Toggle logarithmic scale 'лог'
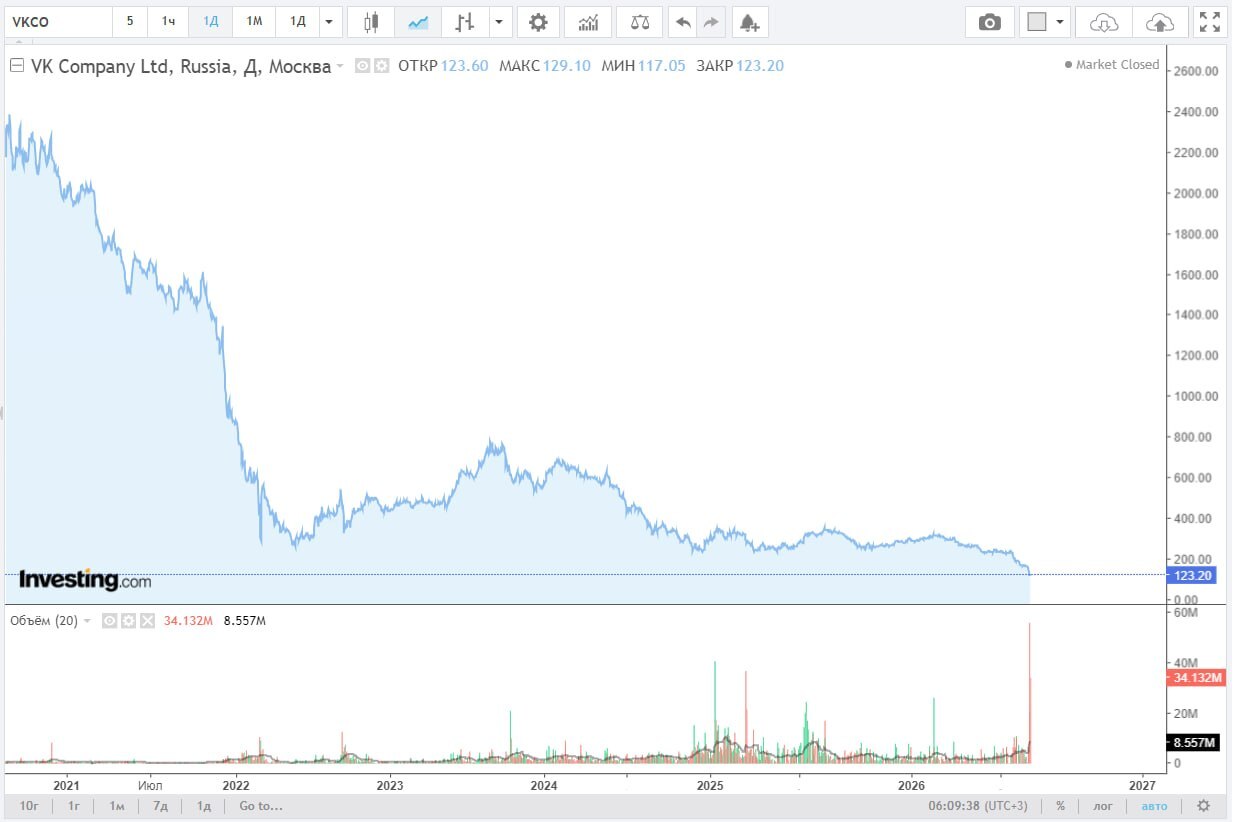 tap(1103, 806)
